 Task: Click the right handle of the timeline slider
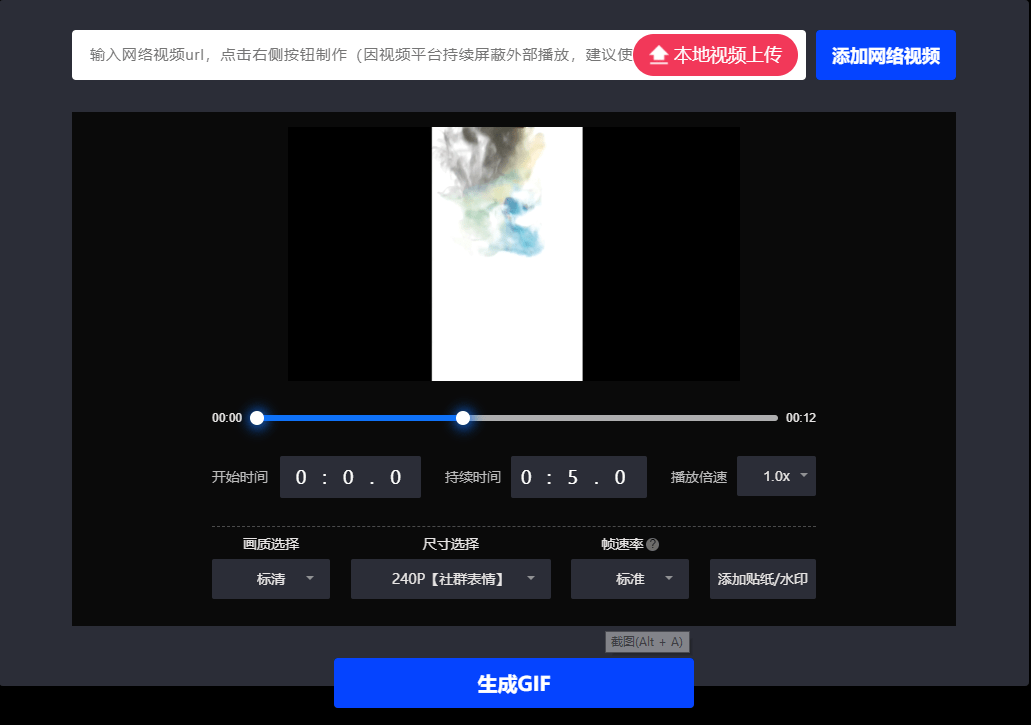[x=462, y=417]
